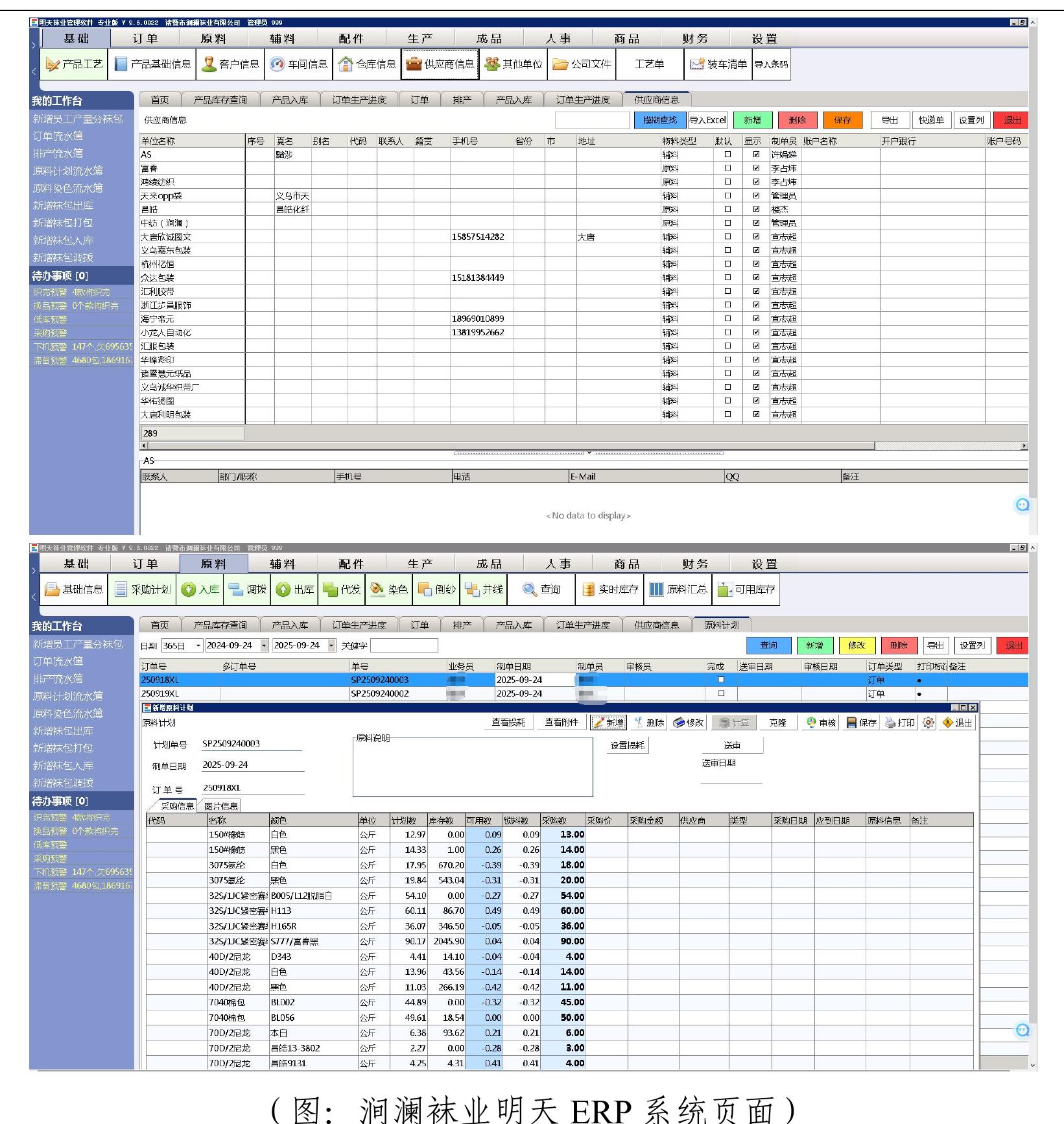Open the 2025-09-24 end date dropdown

(x=331, y=645)
